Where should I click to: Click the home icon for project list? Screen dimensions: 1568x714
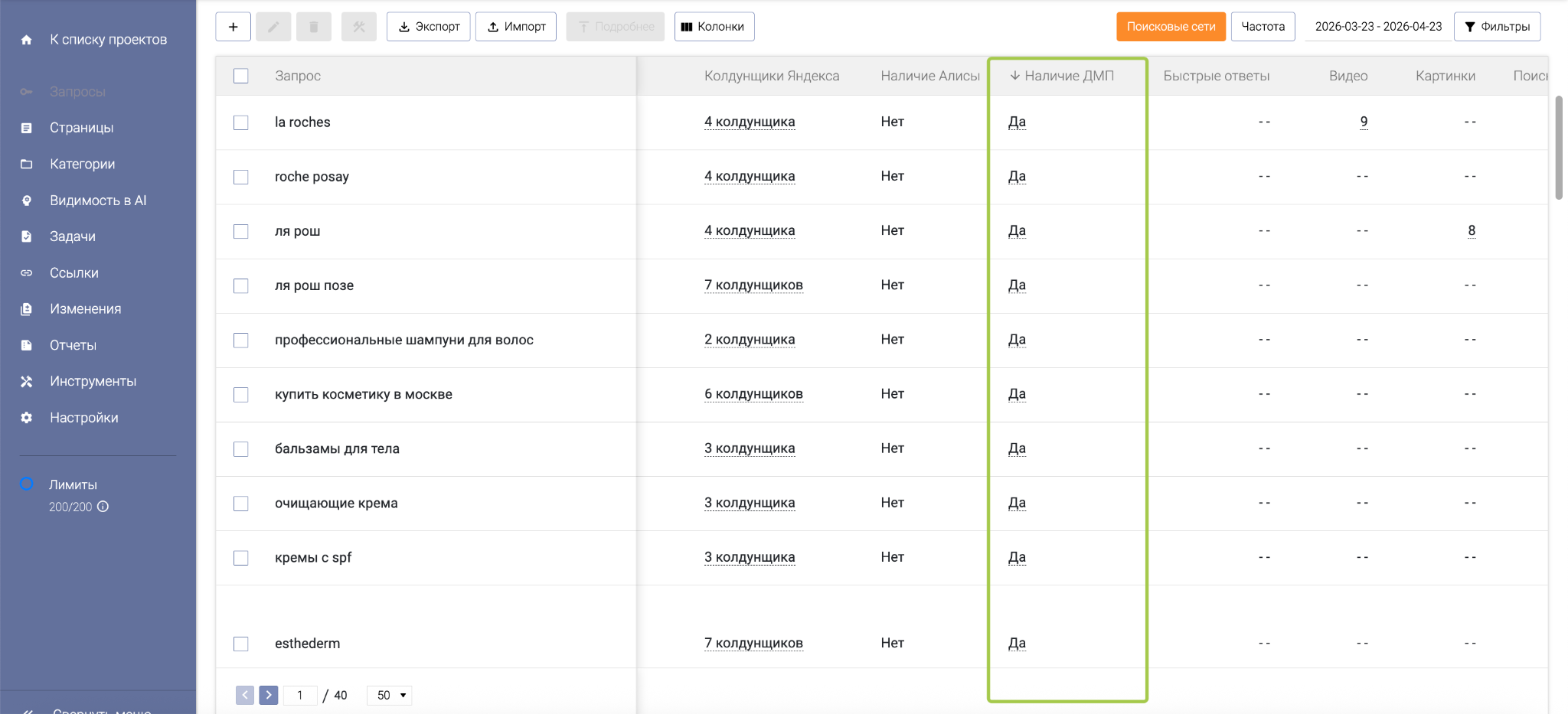27,40
